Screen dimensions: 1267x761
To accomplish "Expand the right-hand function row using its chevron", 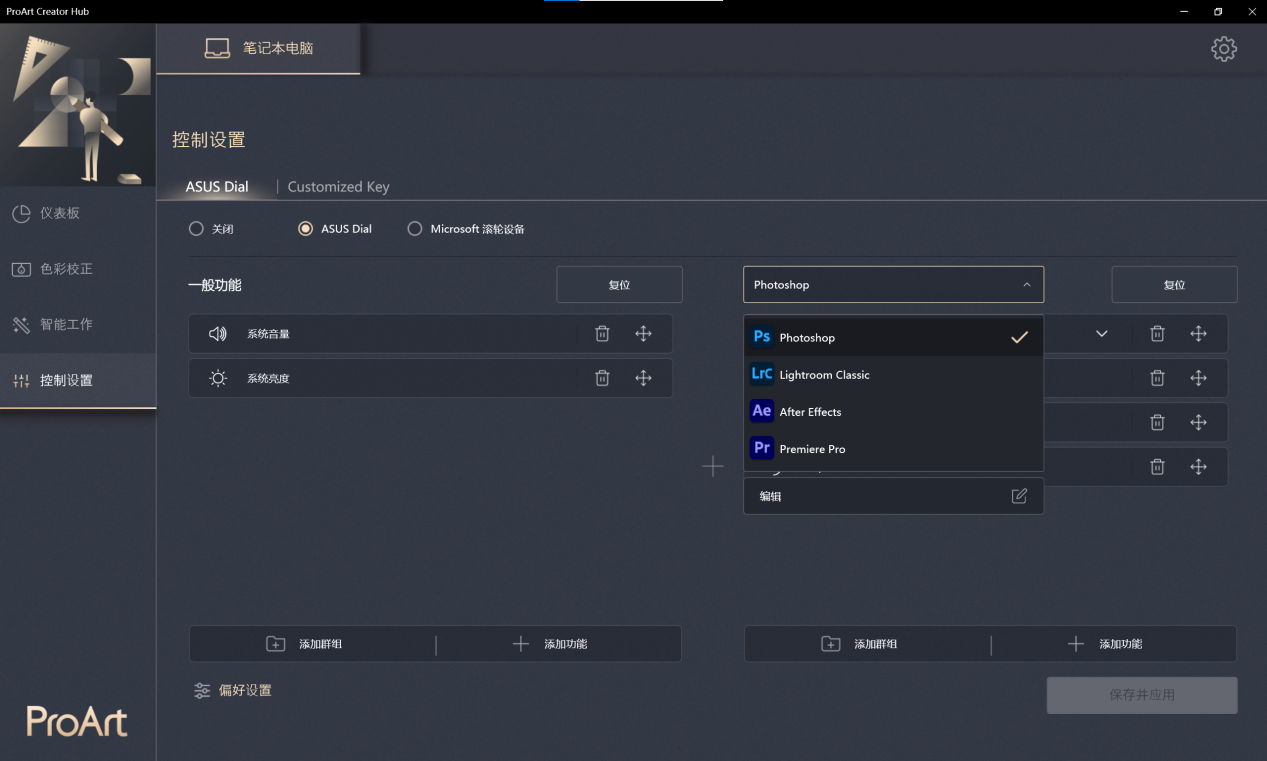I will click(1102, 334).
